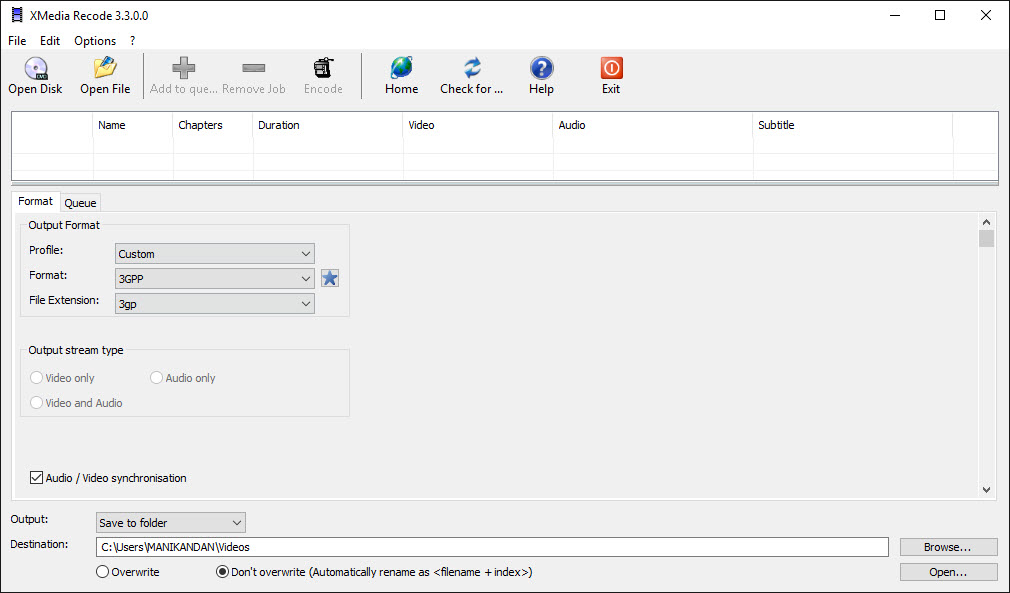Click the Open File folder icon
The width and height of the screenshot is (1010, 593).
[105, 68]
